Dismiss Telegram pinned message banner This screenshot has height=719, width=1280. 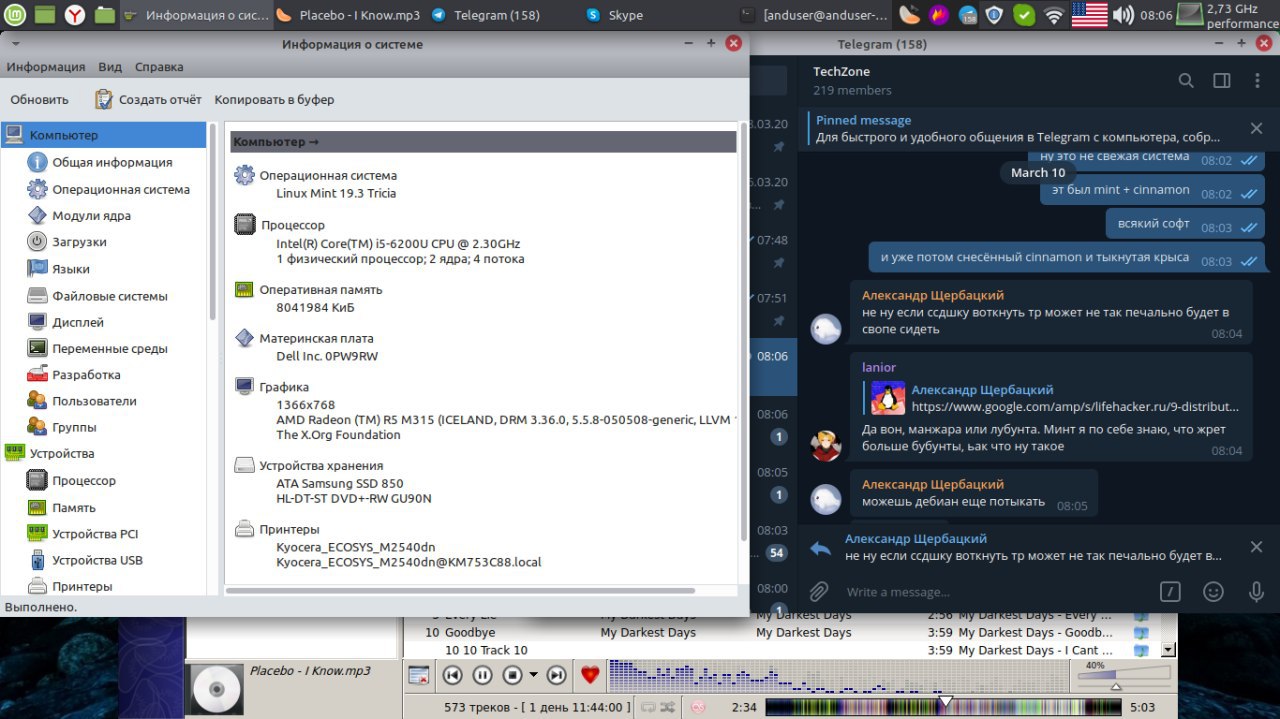[1257, 128]
